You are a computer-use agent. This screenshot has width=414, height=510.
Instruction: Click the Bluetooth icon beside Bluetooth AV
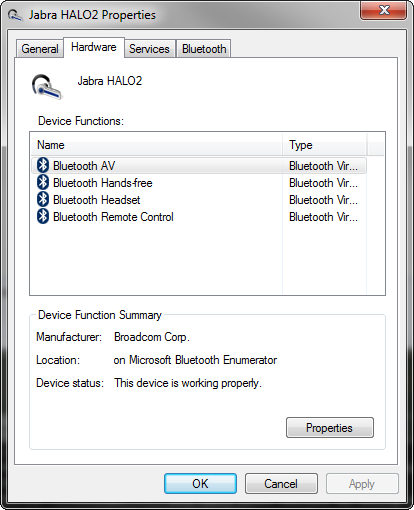tap(43, 165)
